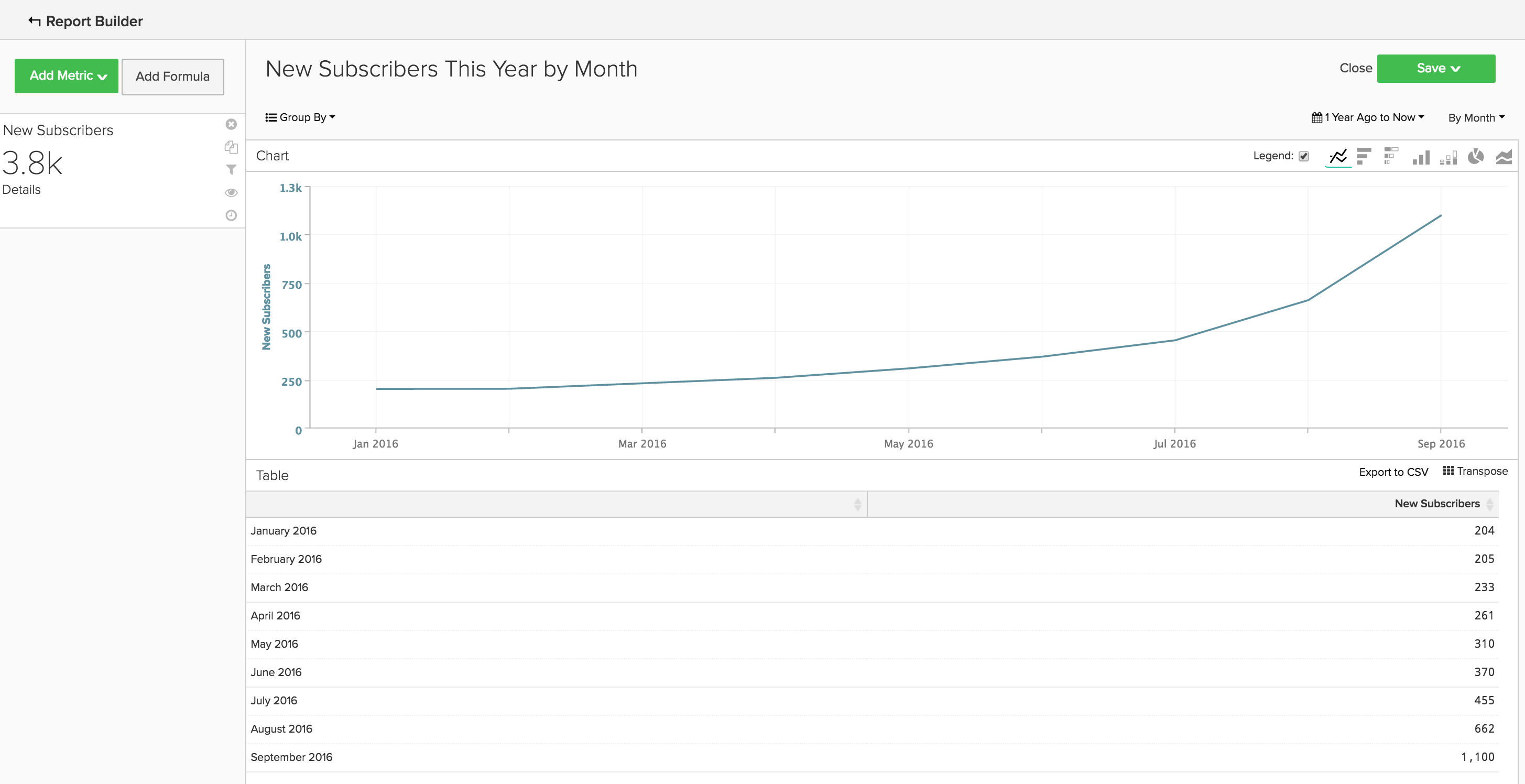Image resolution: width=1525 pixels, height=784 pixels.
Task: Switch to pie chart view
Action: [1476, 156]
